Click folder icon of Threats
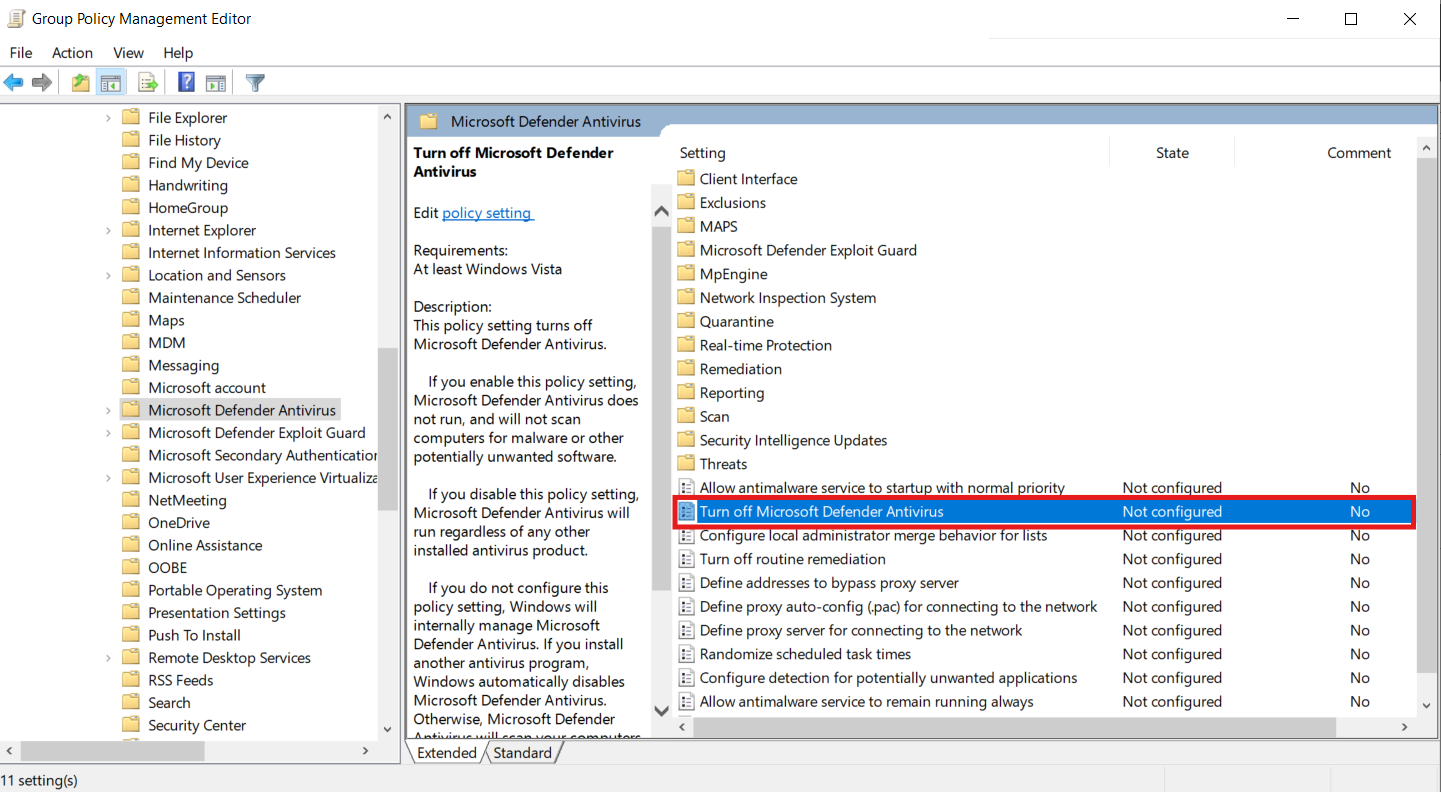This screenshot has width=1441, height=792. pos(686,464)
